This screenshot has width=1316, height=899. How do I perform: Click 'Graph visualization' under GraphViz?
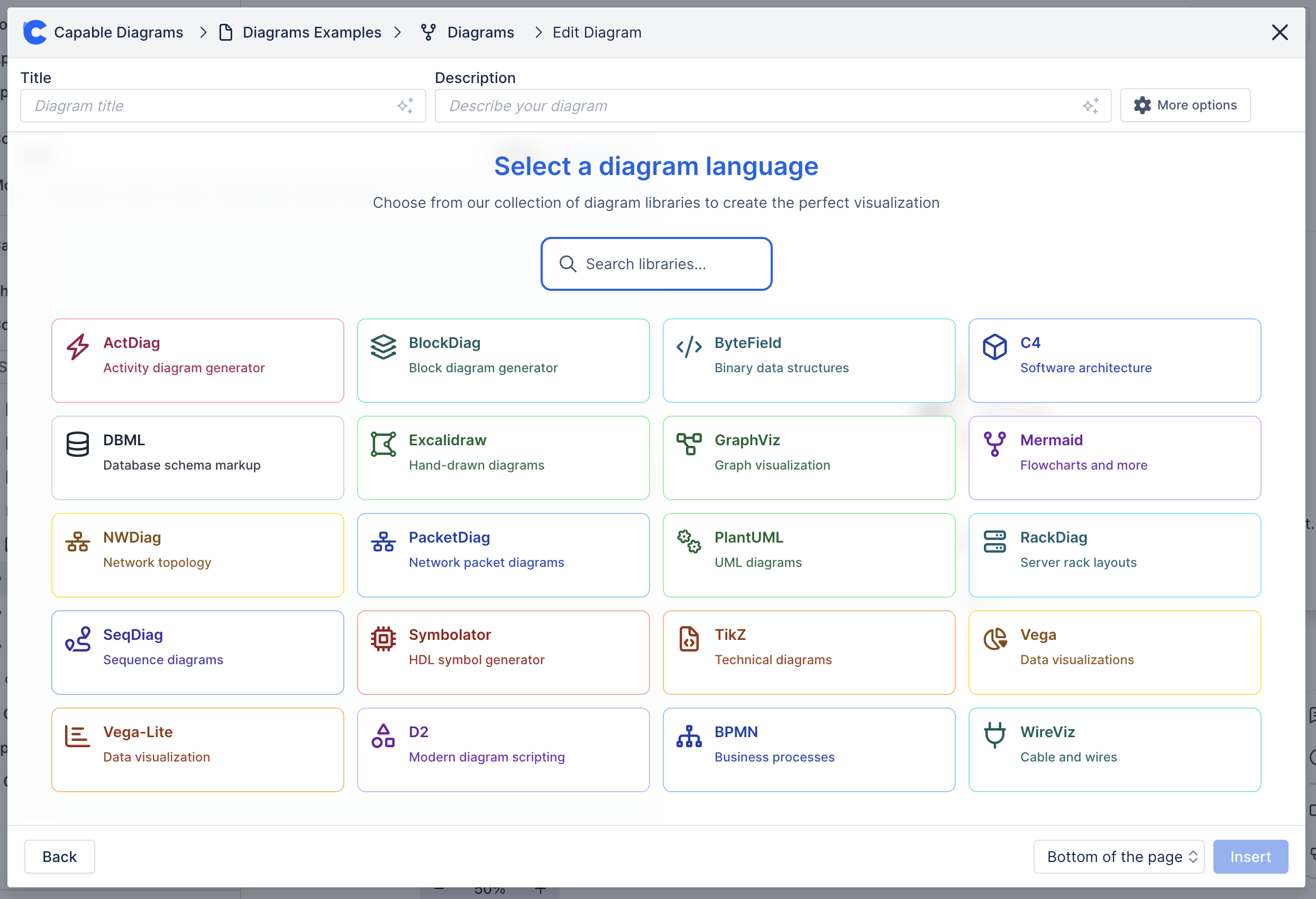coord(772,465)
